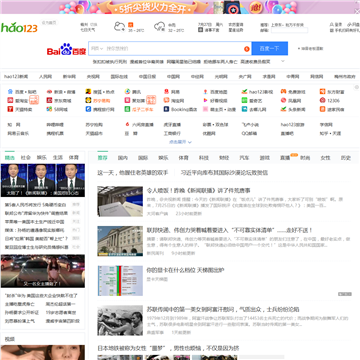Open the hao123新闻 link
360x360 pixels.
(x=16, y=77)
